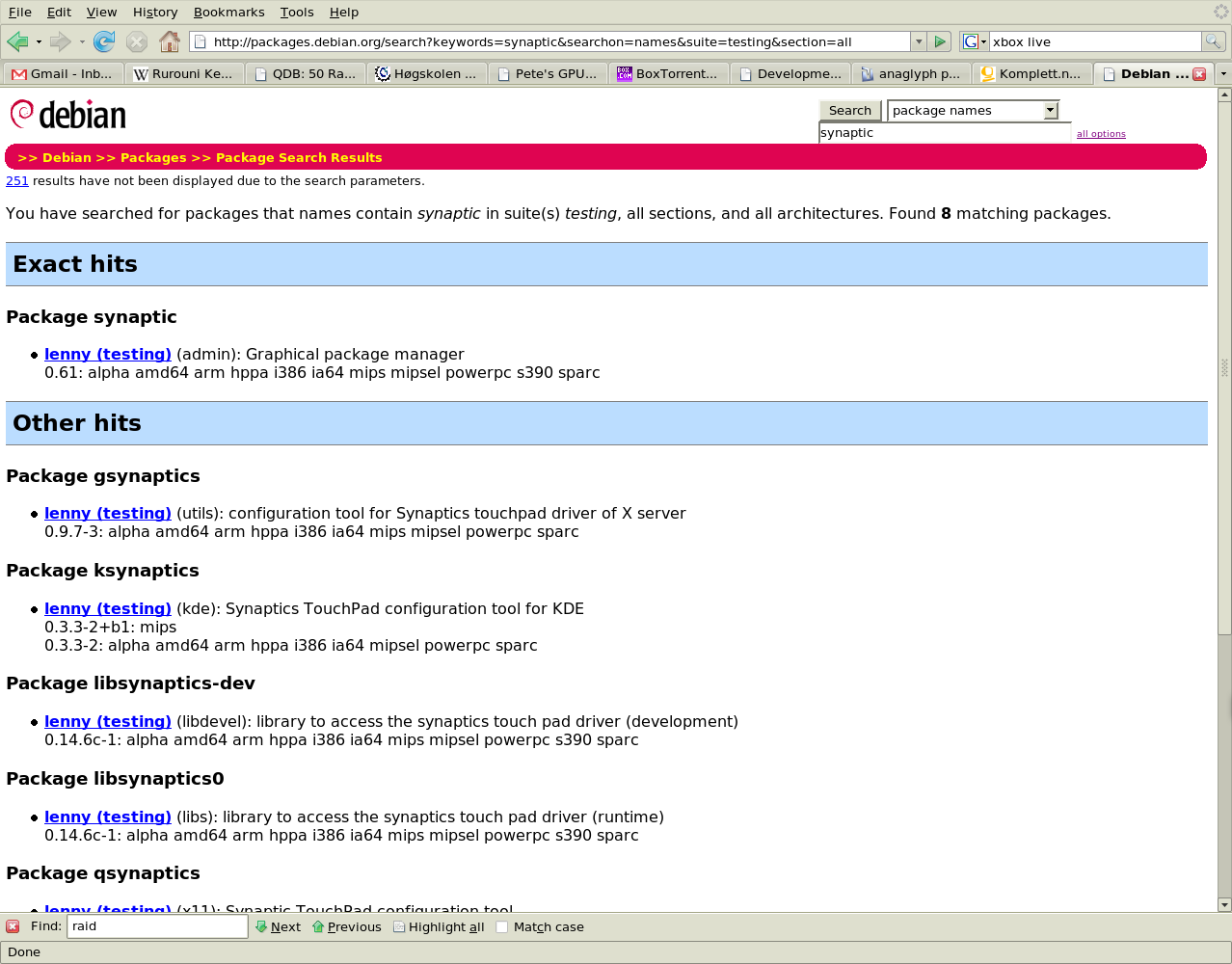1232x964 pixels.
Task: Switch to the Developme... tab
Action: tap(791, 74)
